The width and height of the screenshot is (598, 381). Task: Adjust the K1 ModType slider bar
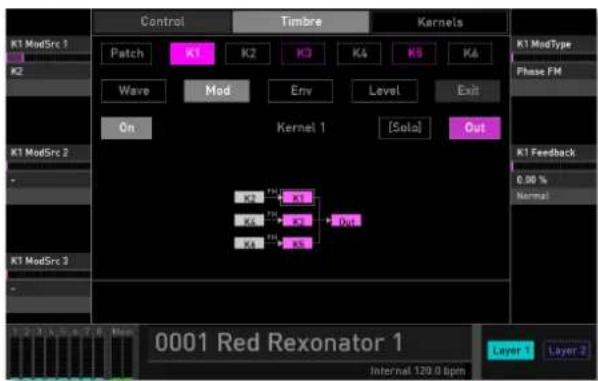tap(554, 58)
